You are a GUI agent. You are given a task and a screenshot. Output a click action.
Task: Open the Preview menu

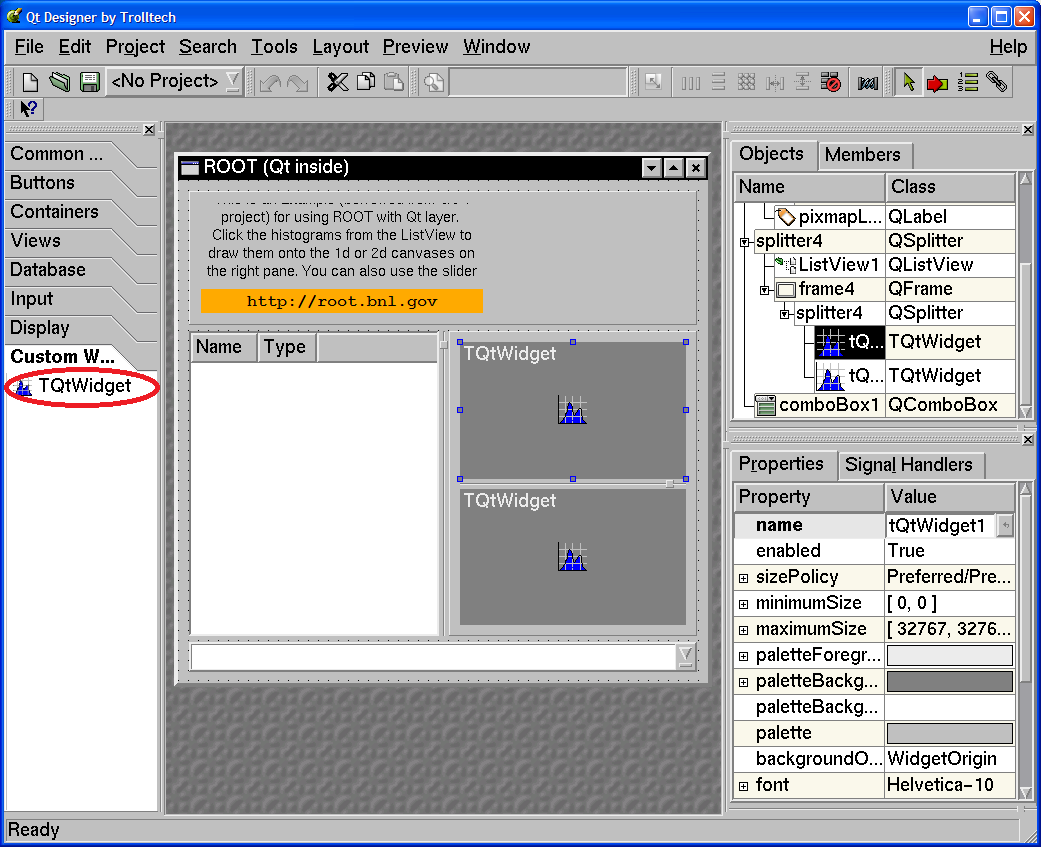(x=415, y=47)
